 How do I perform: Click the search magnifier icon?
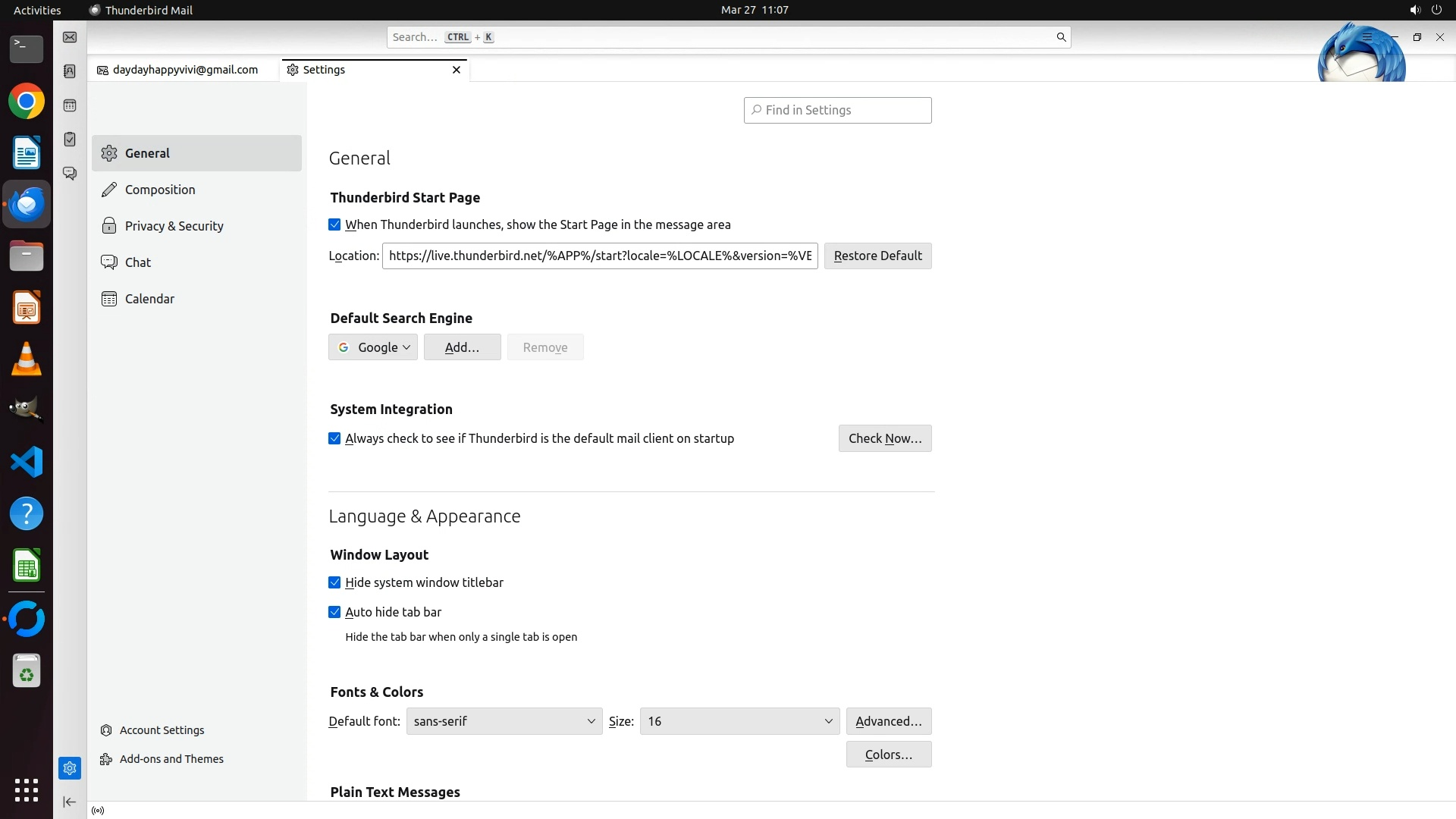point(1061,37)
